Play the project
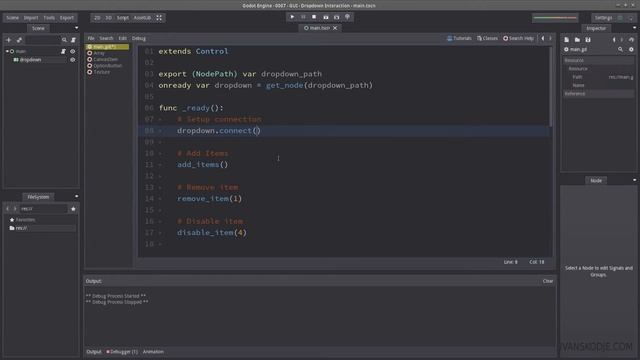The height and width of the screenshot is (360, 640). point(292,17)
